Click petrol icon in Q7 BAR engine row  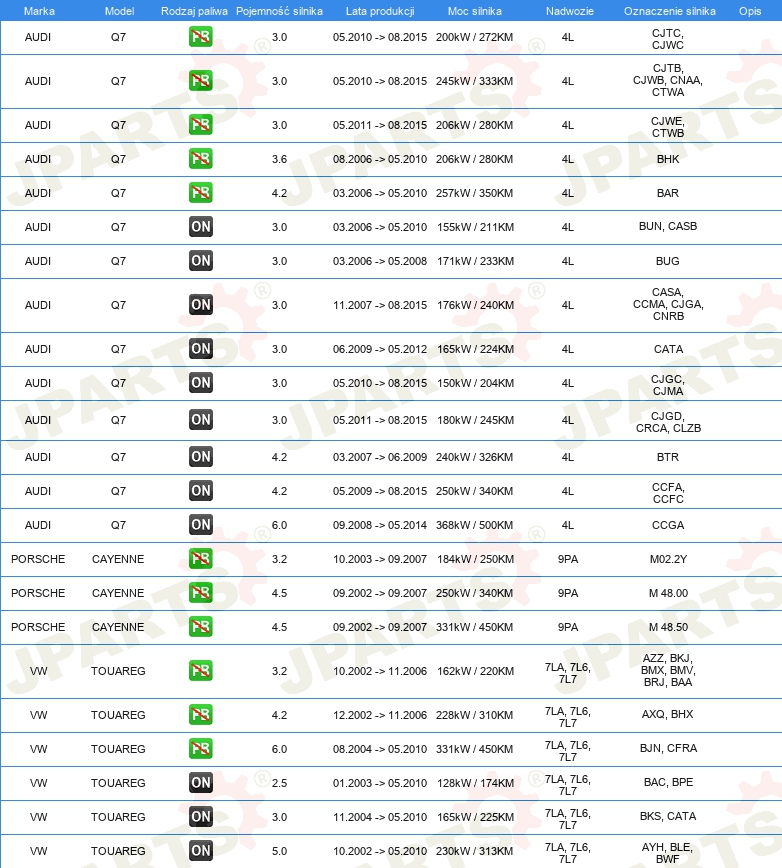200,193
